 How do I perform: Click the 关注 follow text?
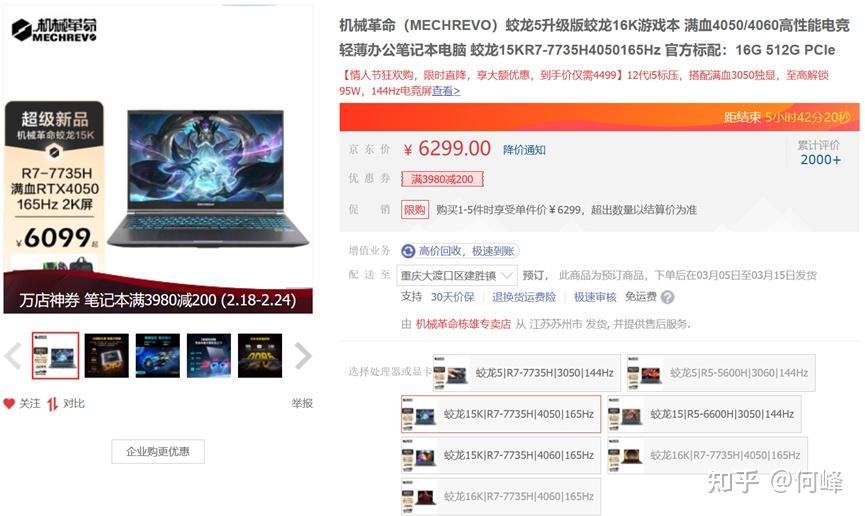pyautogui.click(x=30, y=403)
